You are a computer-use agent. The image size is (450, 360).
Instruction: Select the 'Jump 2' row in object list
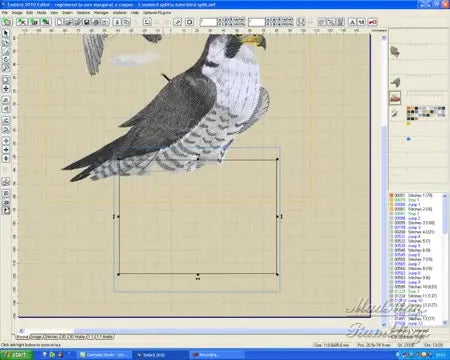[416, 218]
